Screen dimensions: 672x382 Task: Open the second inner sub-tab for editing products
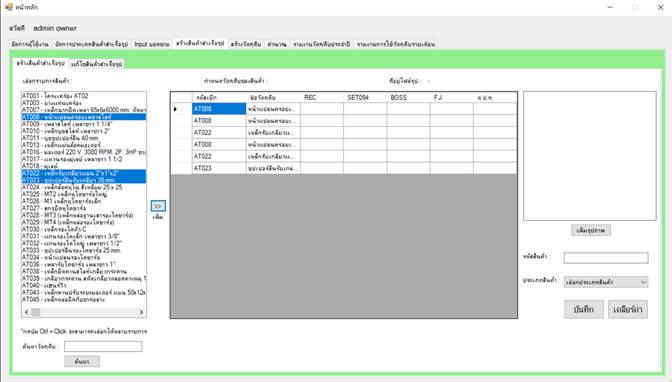pyautogui.click(x=96, y=64)
